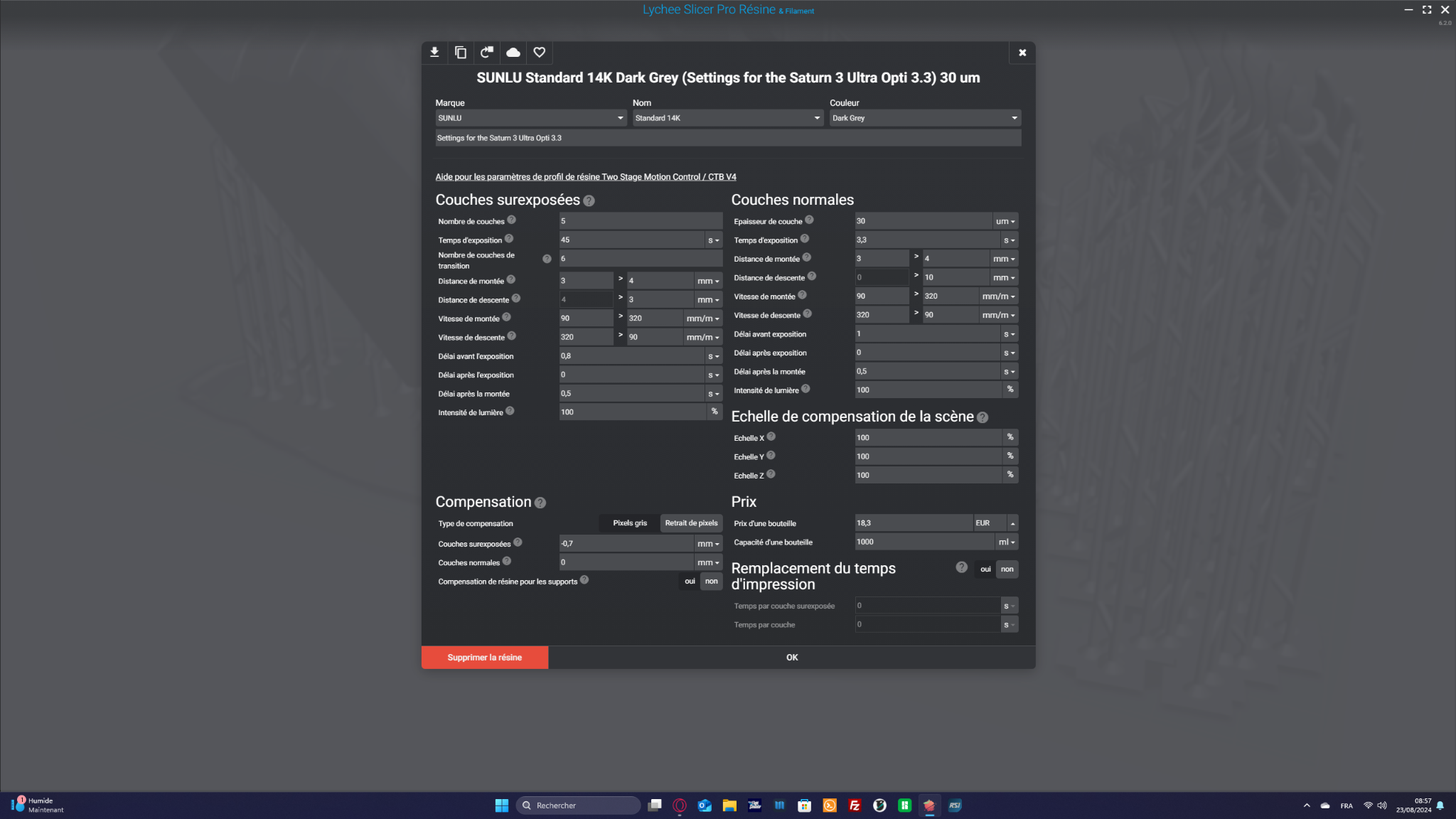
Task: Click the Echelle Y percentage field
Action: pos(928,456)
